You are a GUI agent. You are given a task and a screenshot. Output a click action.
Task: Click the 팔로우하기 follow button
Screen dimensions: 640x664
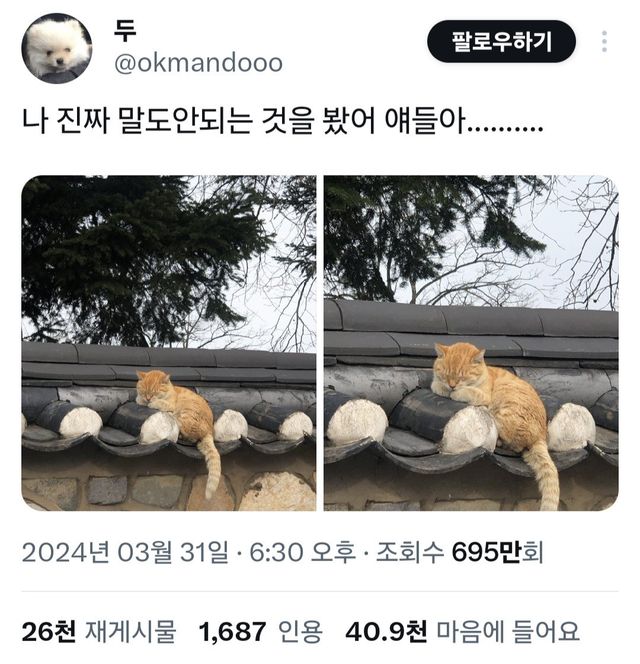click(501, 42)
